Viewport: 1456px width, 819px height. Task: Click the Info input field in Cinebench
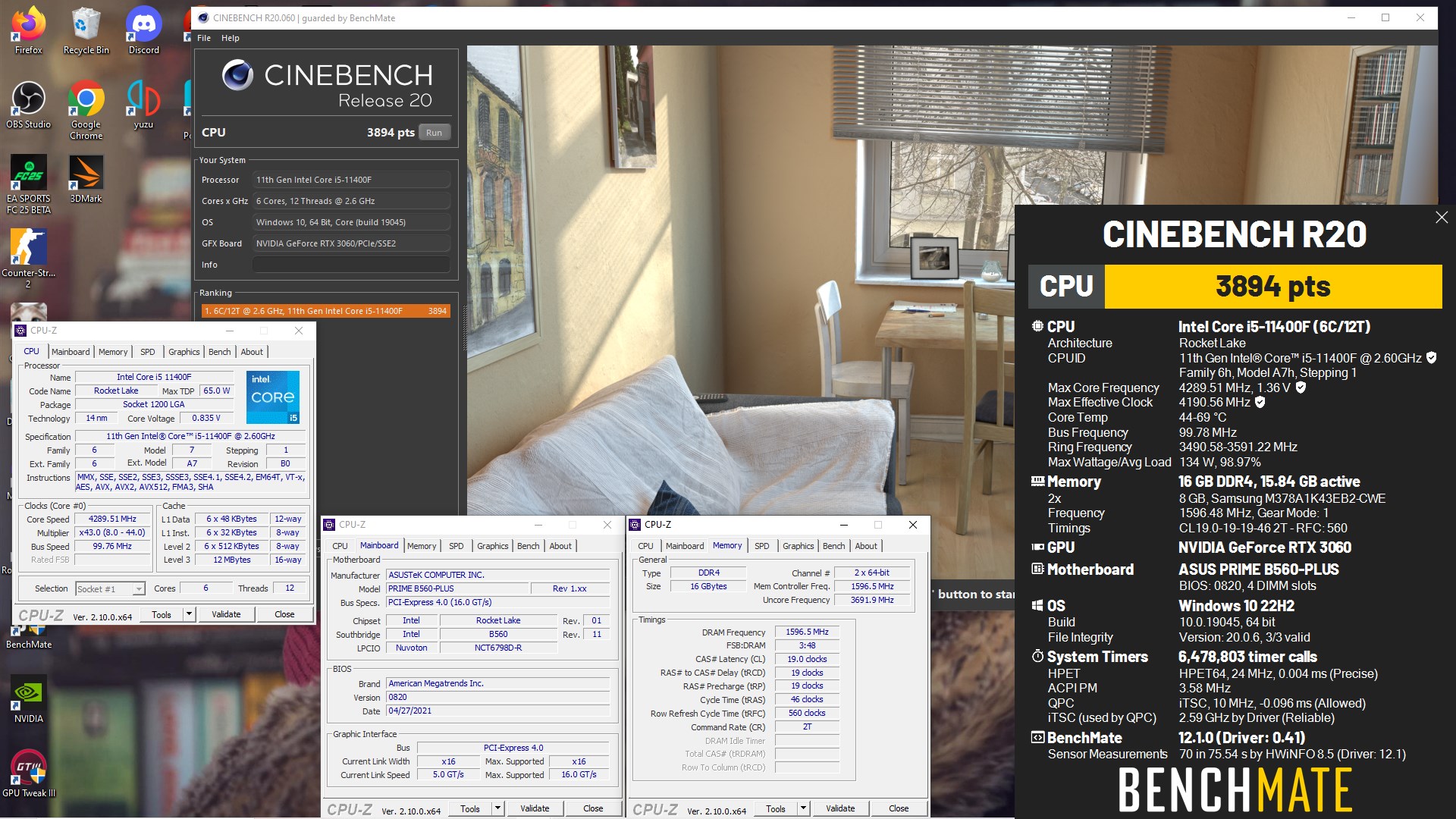point(351,265)
